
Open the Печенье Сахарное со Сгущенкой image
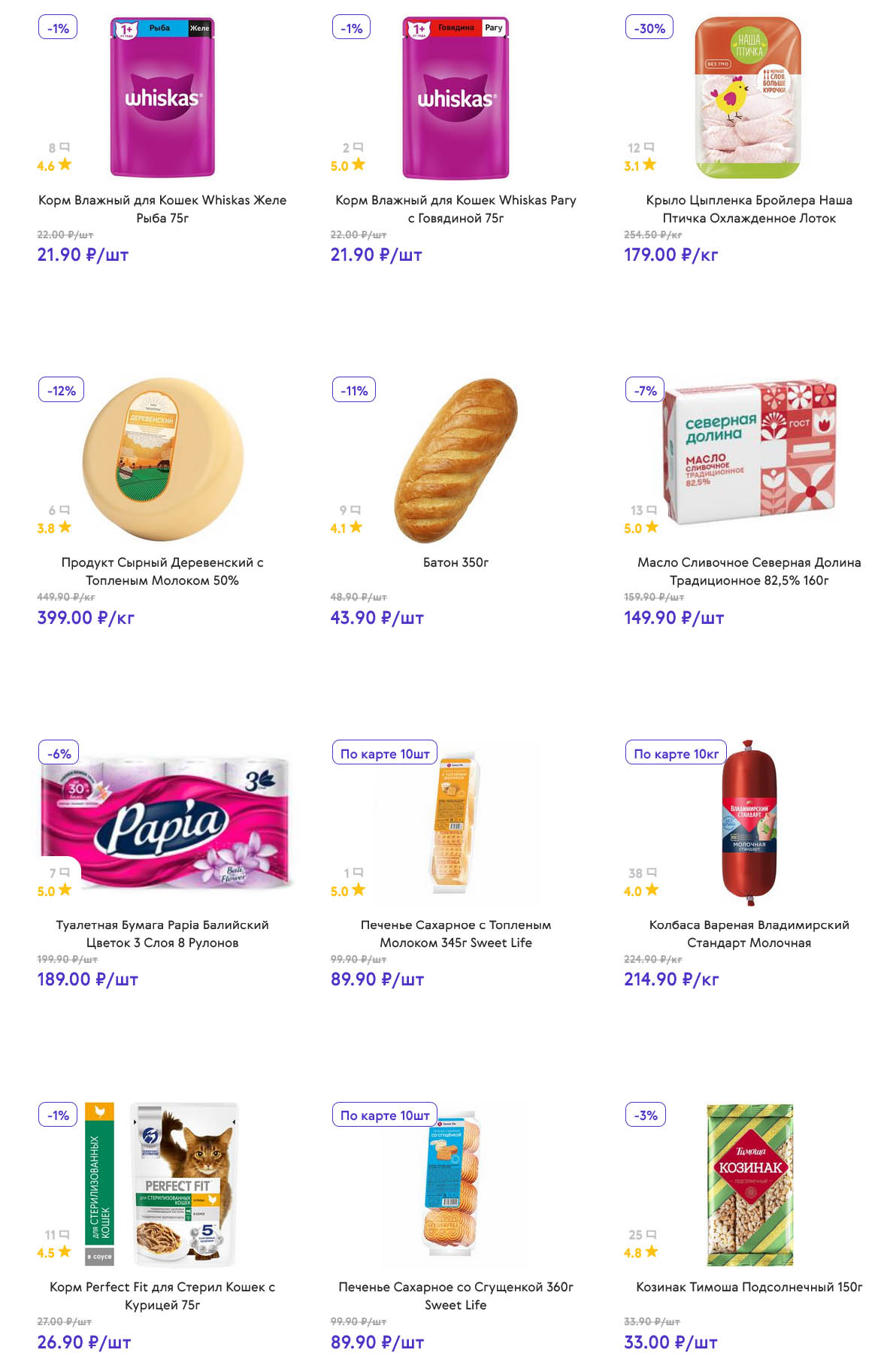tap(456, 1185)
